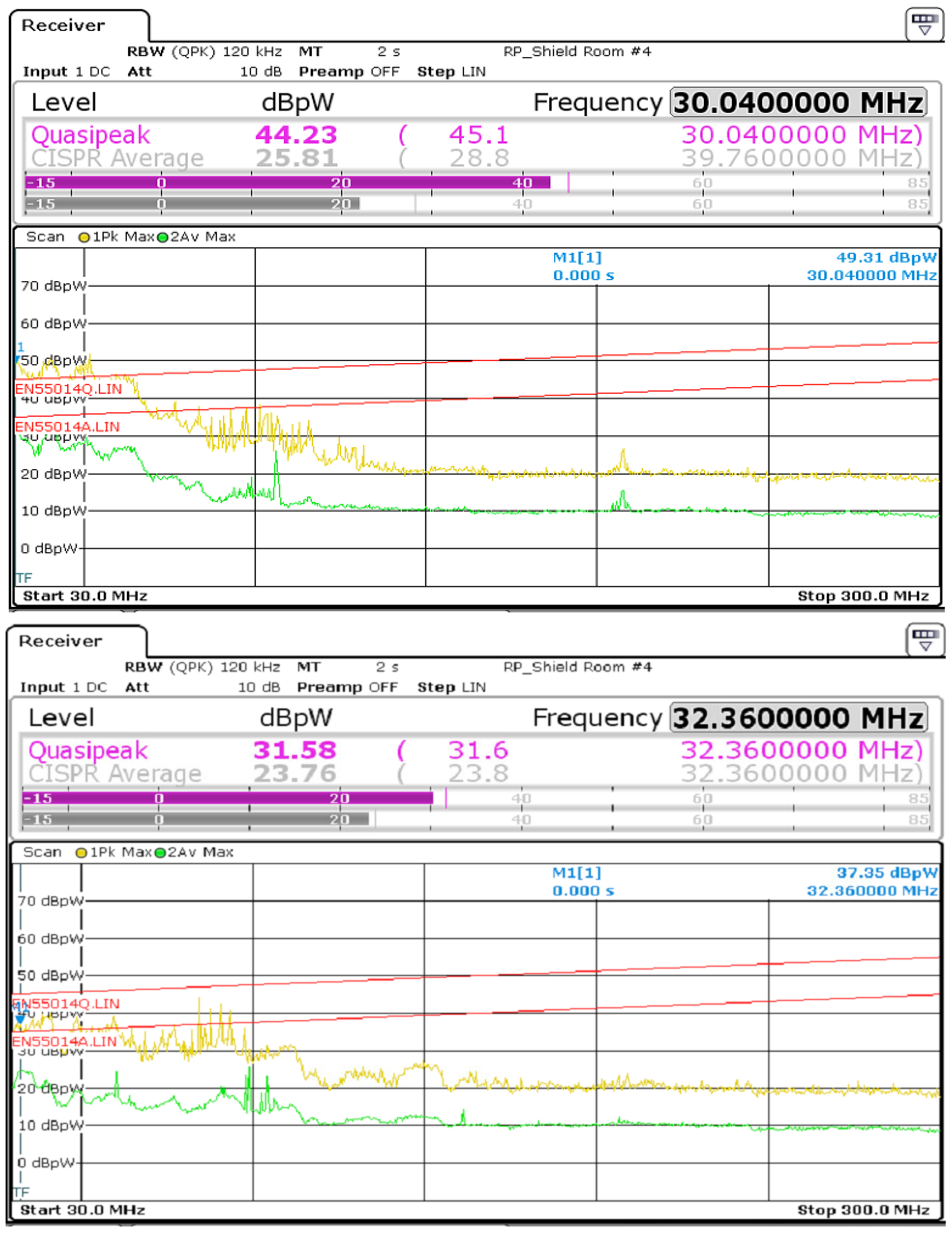Select marker 1 triangle in lower scan

pyautogui.click(x=20, y=1019)
